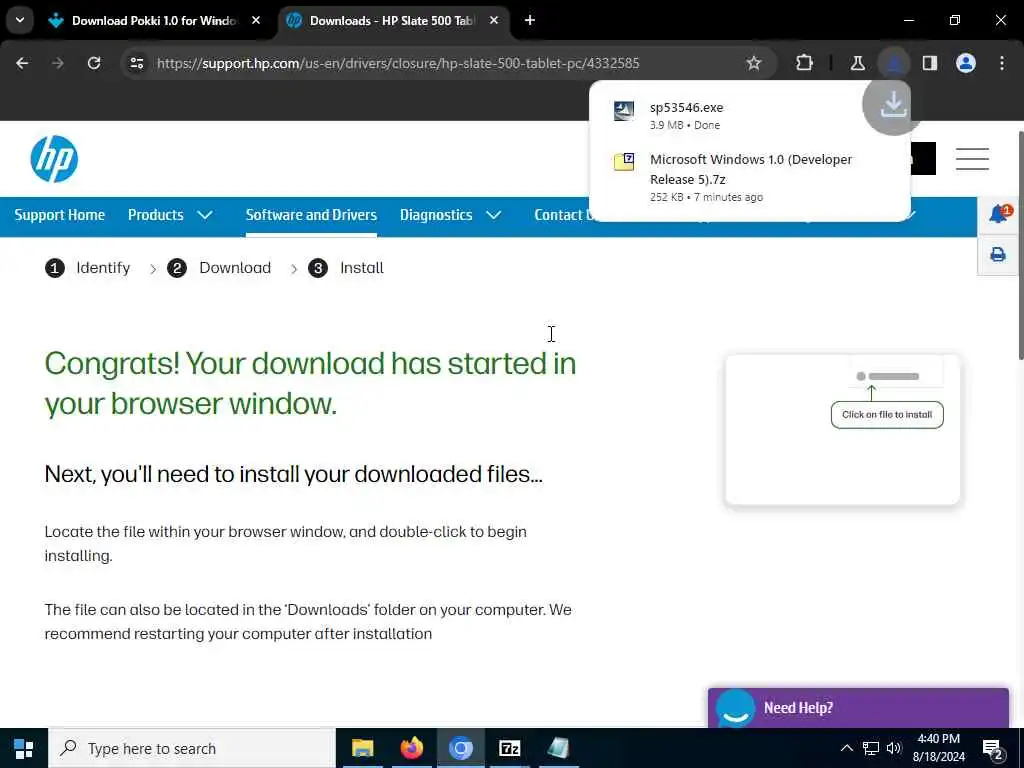This screenshot has height=768, width=1024.
Task: Open the volume speaker tray icon
Action: coord(894,748)
